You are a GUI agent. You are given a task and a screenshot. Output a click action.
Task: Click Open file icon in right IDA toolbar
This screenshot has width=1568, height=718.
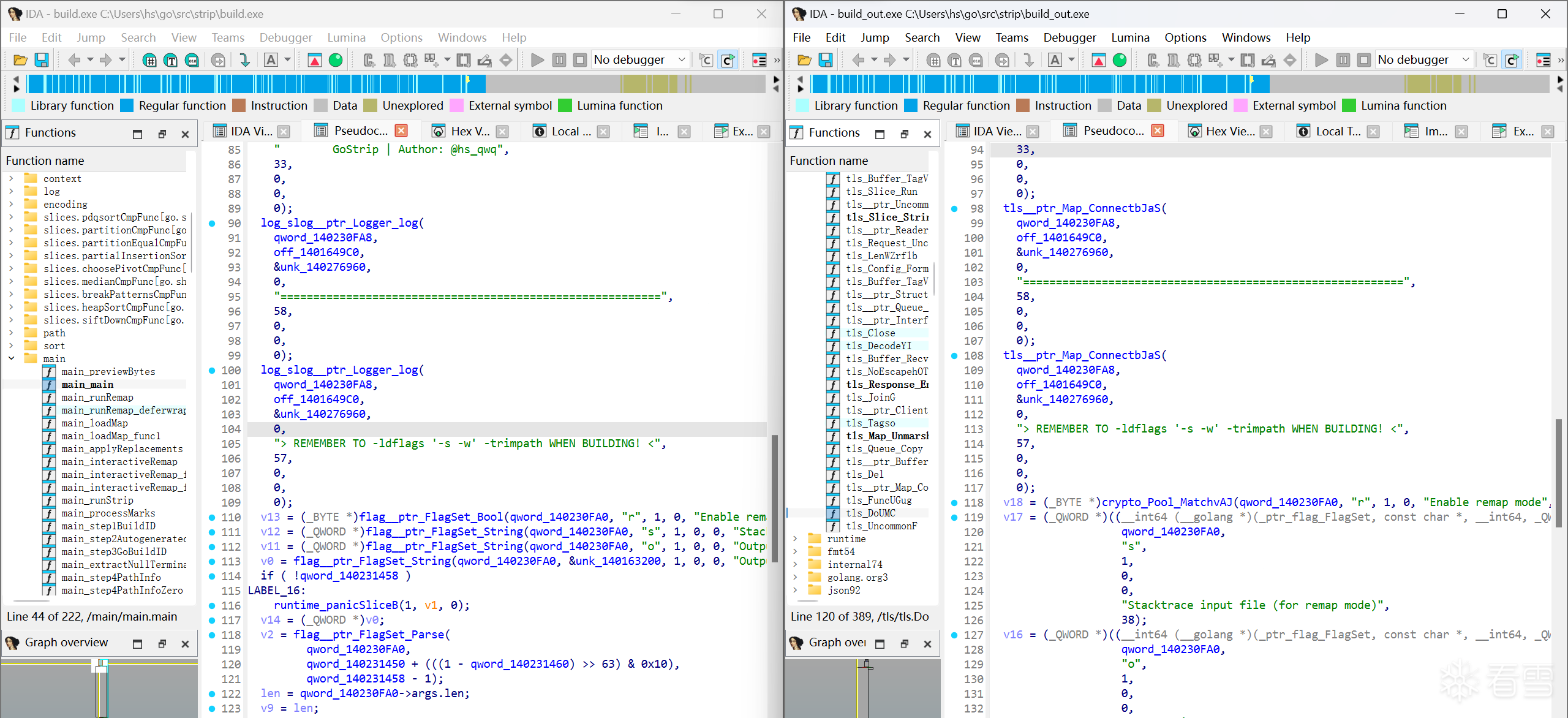pyautogui.click(x=804, y=60)
